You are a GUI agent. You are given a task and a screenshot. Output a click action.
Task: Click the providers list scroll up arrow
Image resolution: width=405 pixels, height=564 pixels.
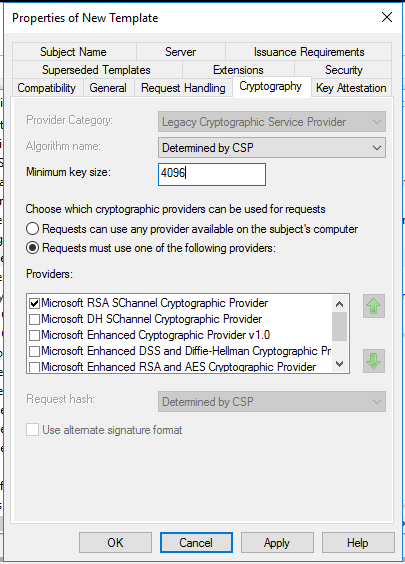point(339,304)
